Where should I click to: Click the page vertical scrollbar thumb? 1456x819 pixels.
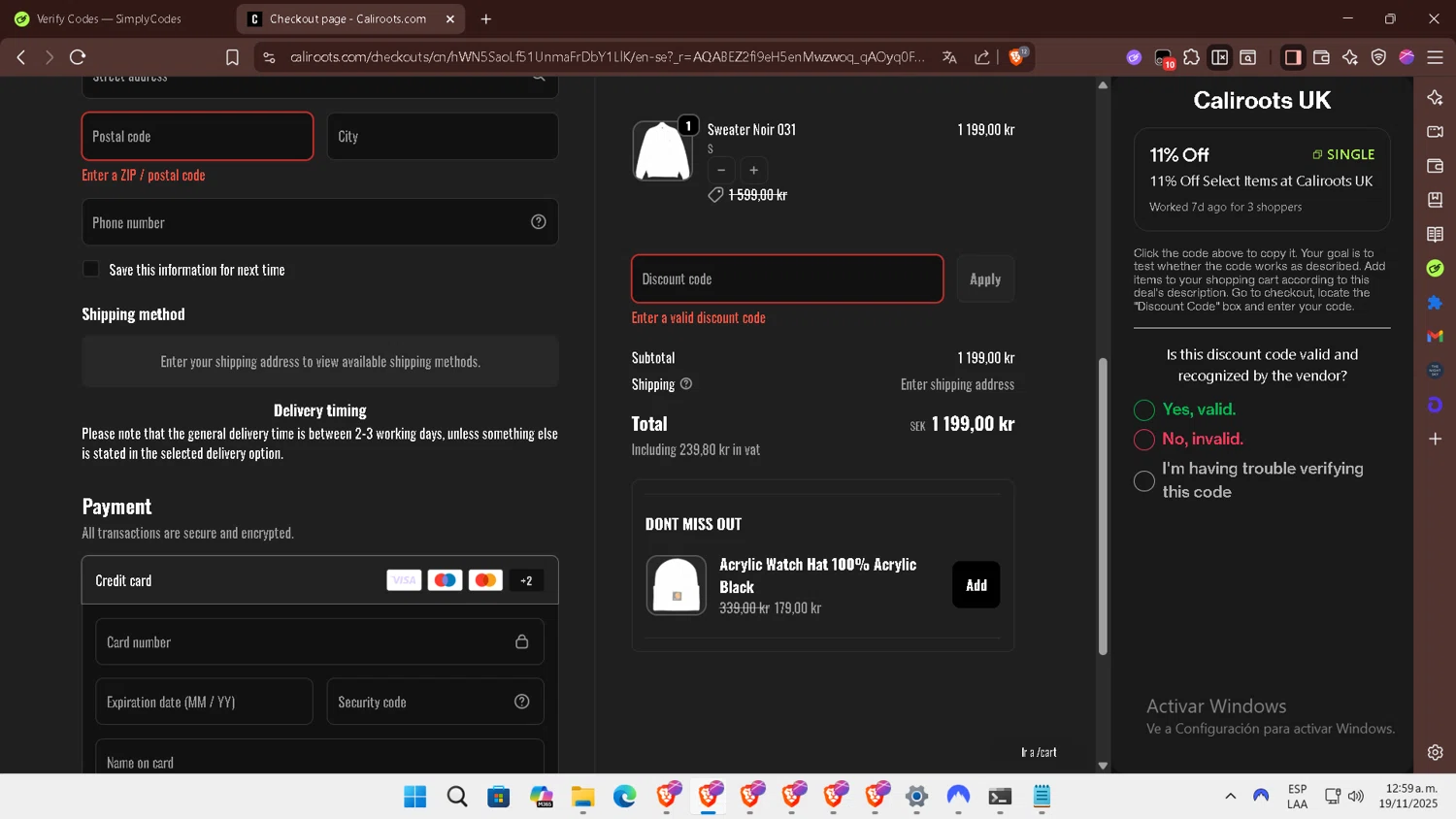[1103, 507]
